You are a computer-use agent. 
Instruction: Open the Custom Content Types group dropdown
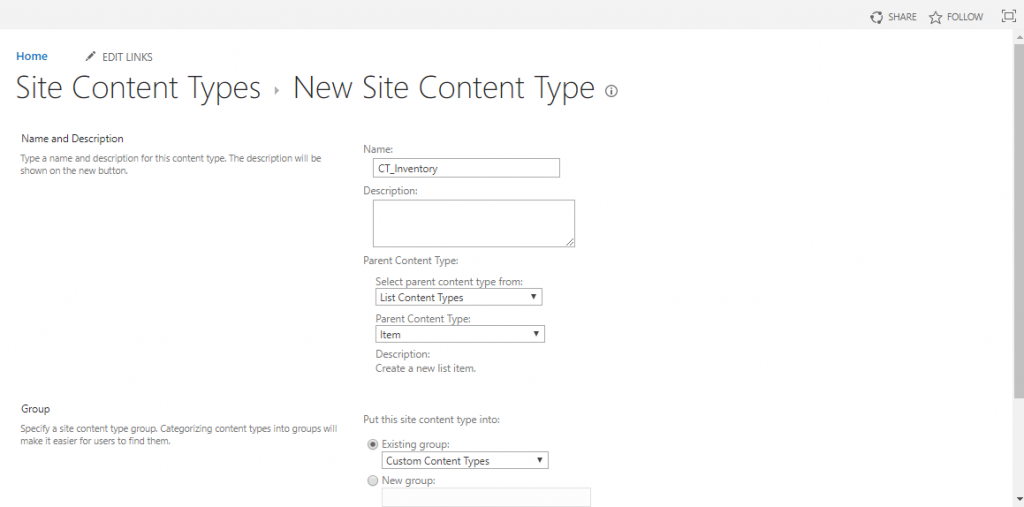[x=465, y=461]
